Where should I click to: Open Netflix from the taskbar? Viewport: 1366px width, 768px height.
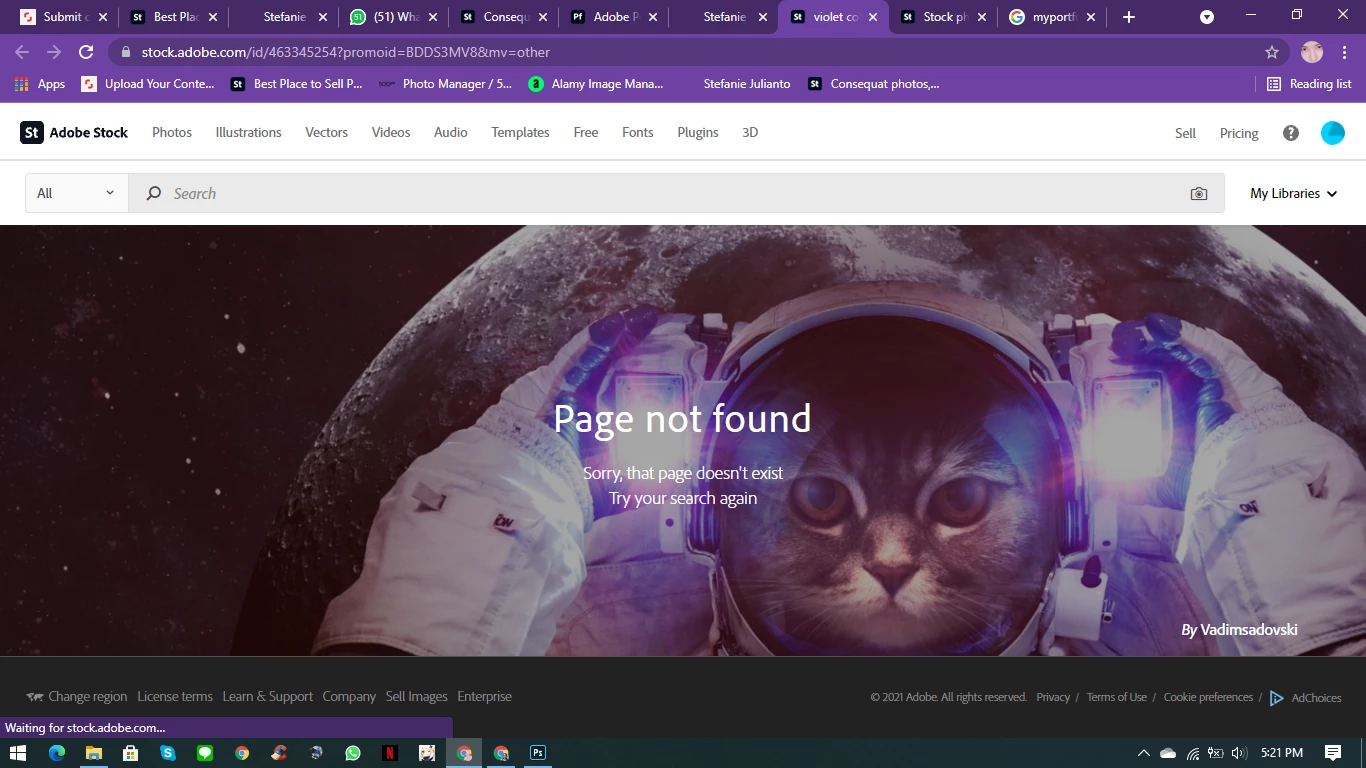tap(390, 753)
